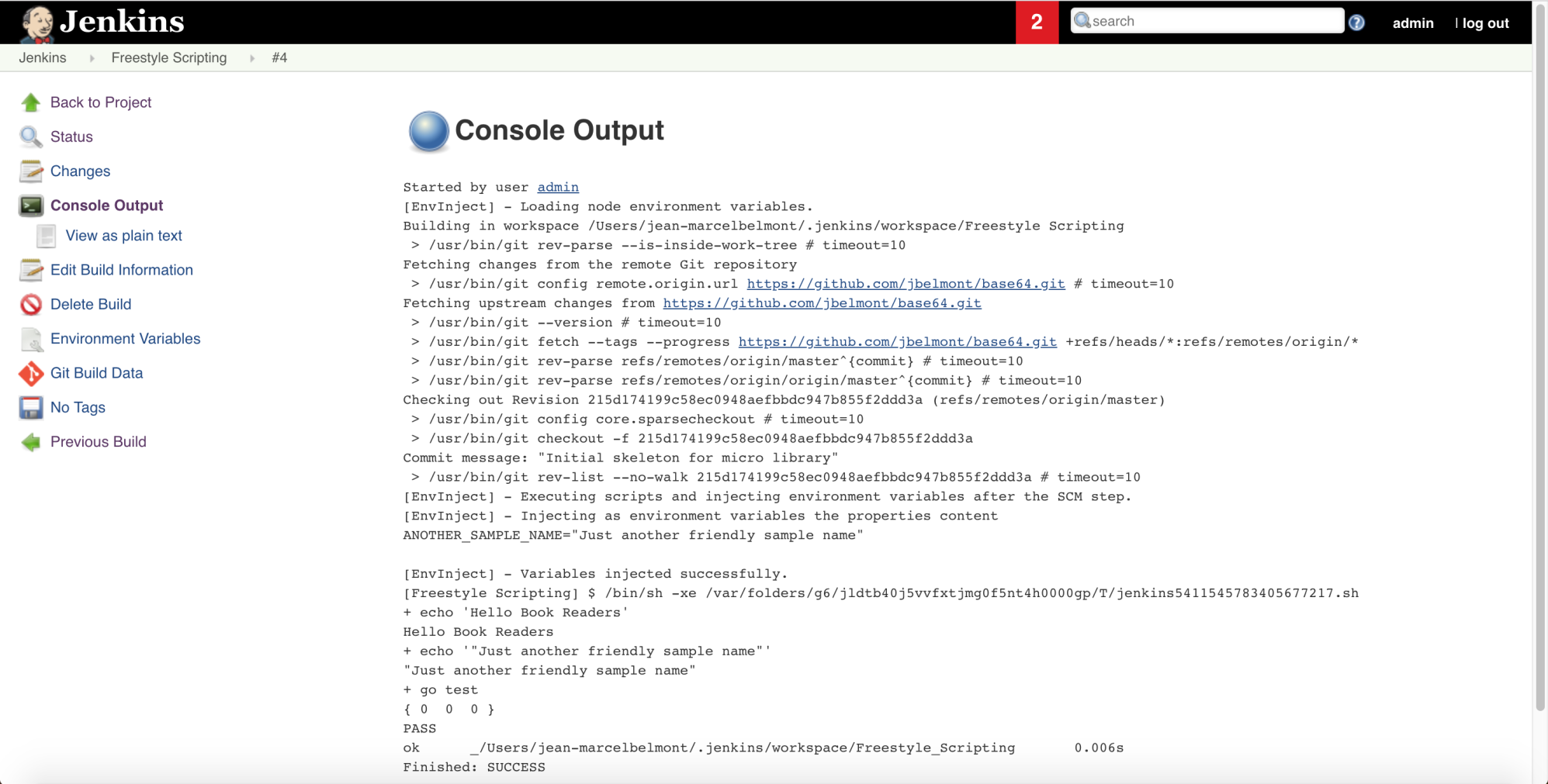This screenshot has height=784, width=1548.
Task: Open base64.git URL on remote.origin.url line
Action: [906, 284]
